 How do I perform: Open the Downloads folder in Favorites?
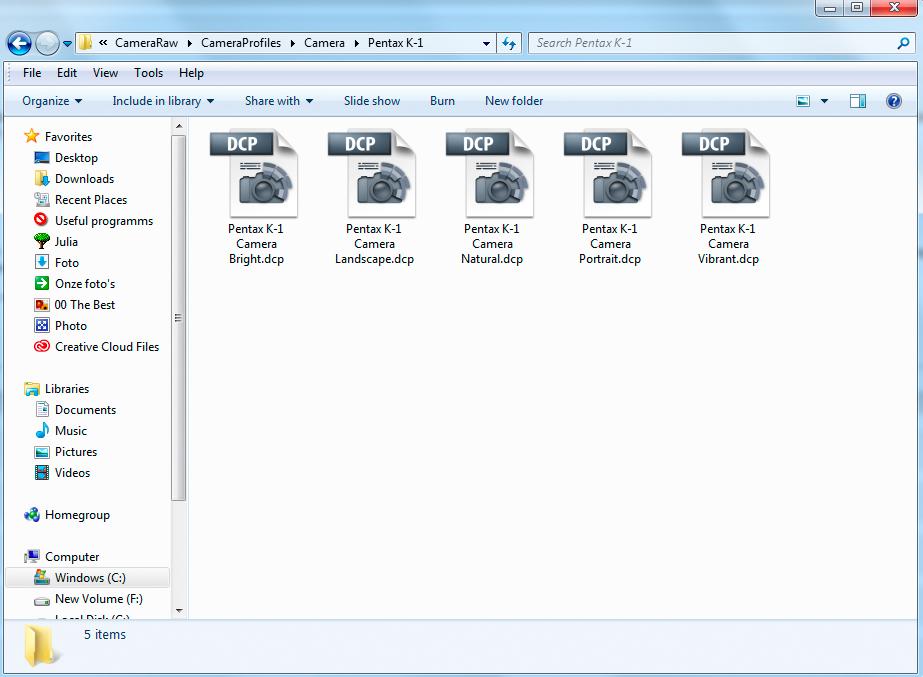coord(74,178)
